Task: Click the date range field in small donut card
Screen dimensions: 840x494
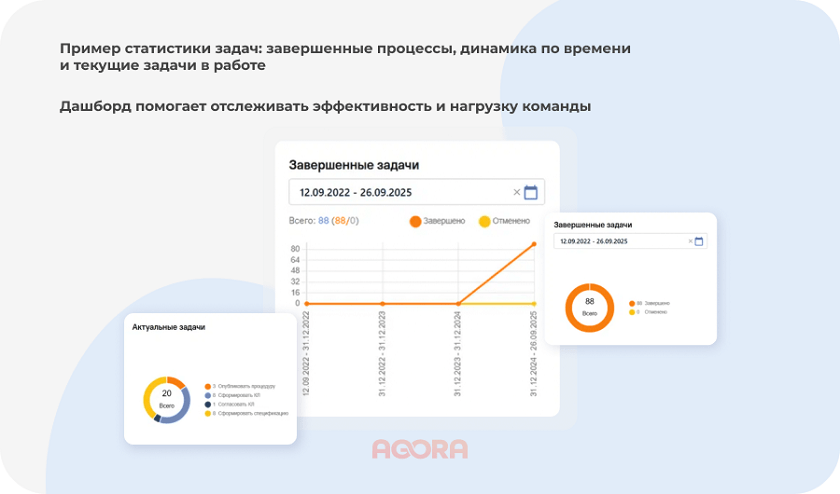Action: coord(620,241)
